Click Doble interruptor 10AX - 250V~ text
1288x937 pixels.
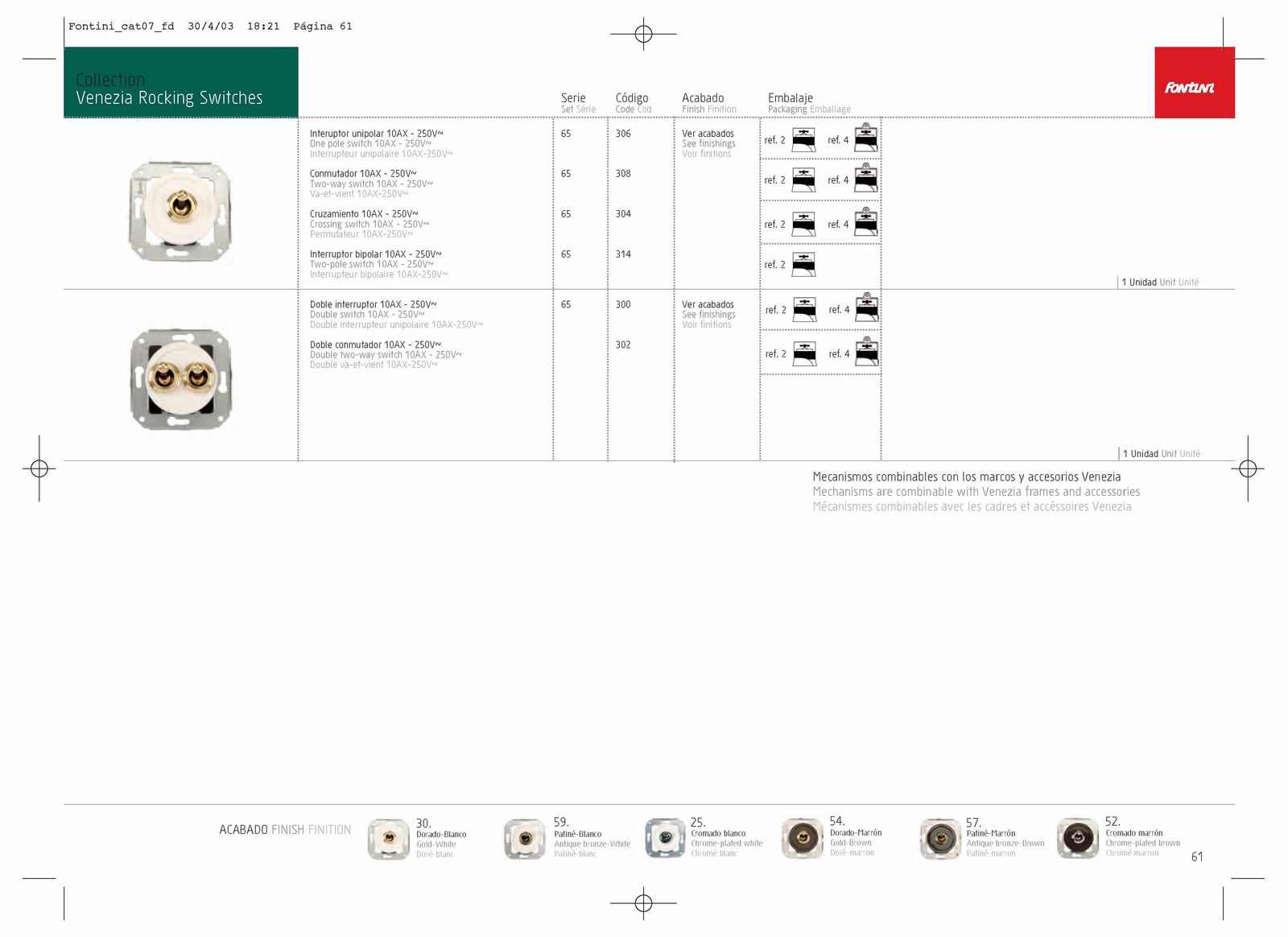374,305
